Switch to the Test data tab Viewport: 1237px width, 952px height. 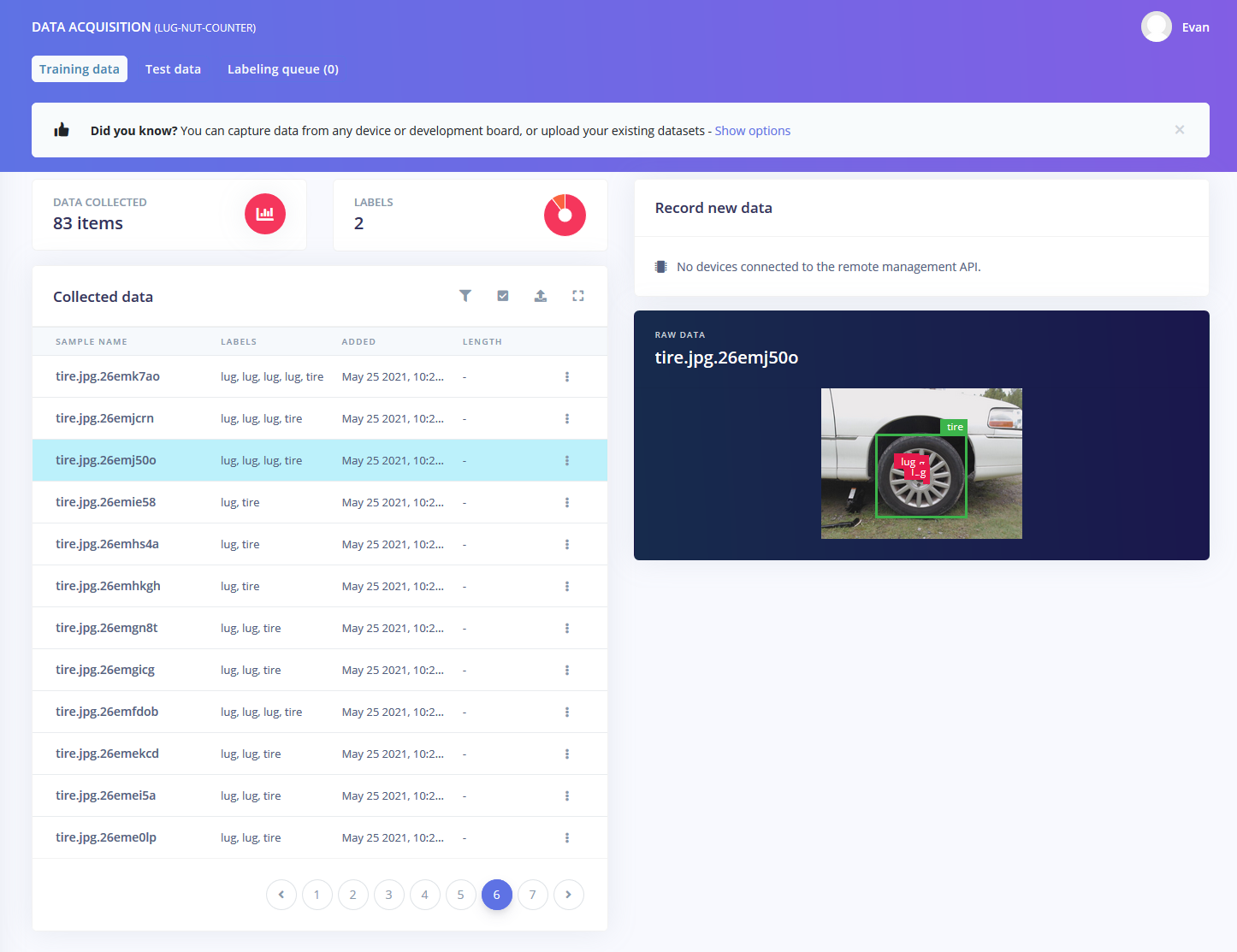[173, 69]
